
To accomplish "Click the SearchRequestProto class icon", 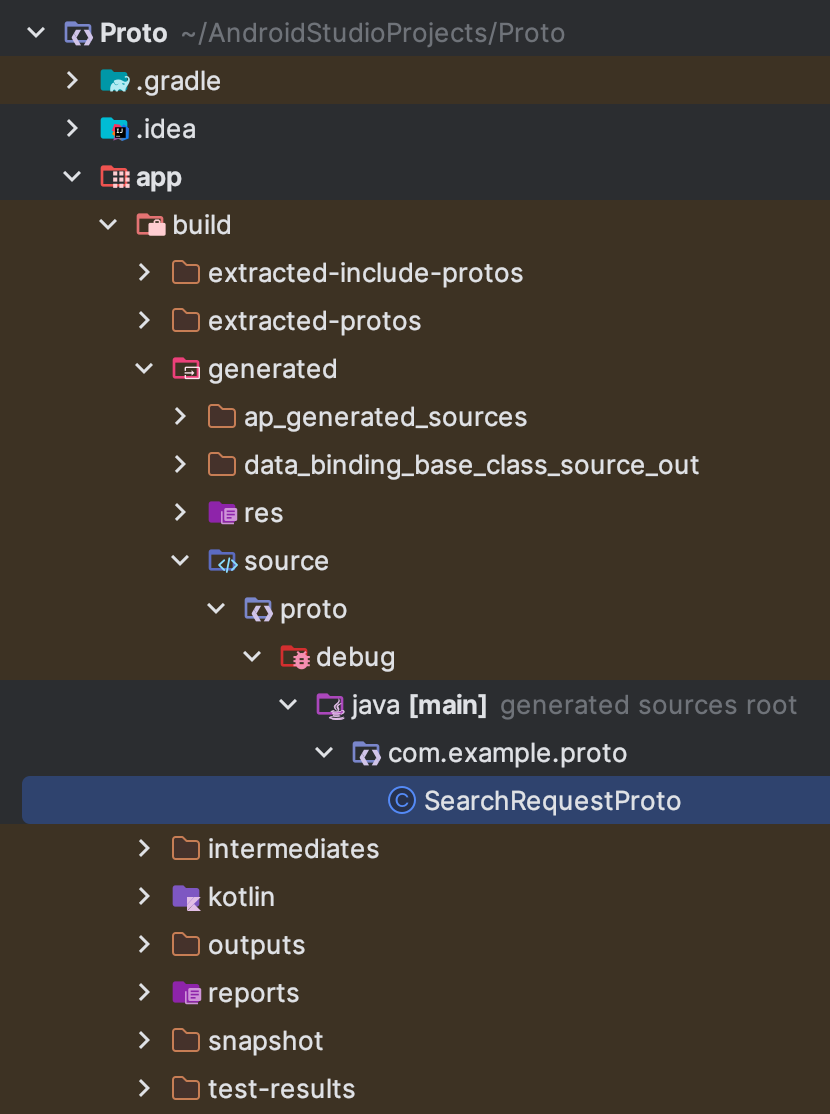I will pos(401,801).
